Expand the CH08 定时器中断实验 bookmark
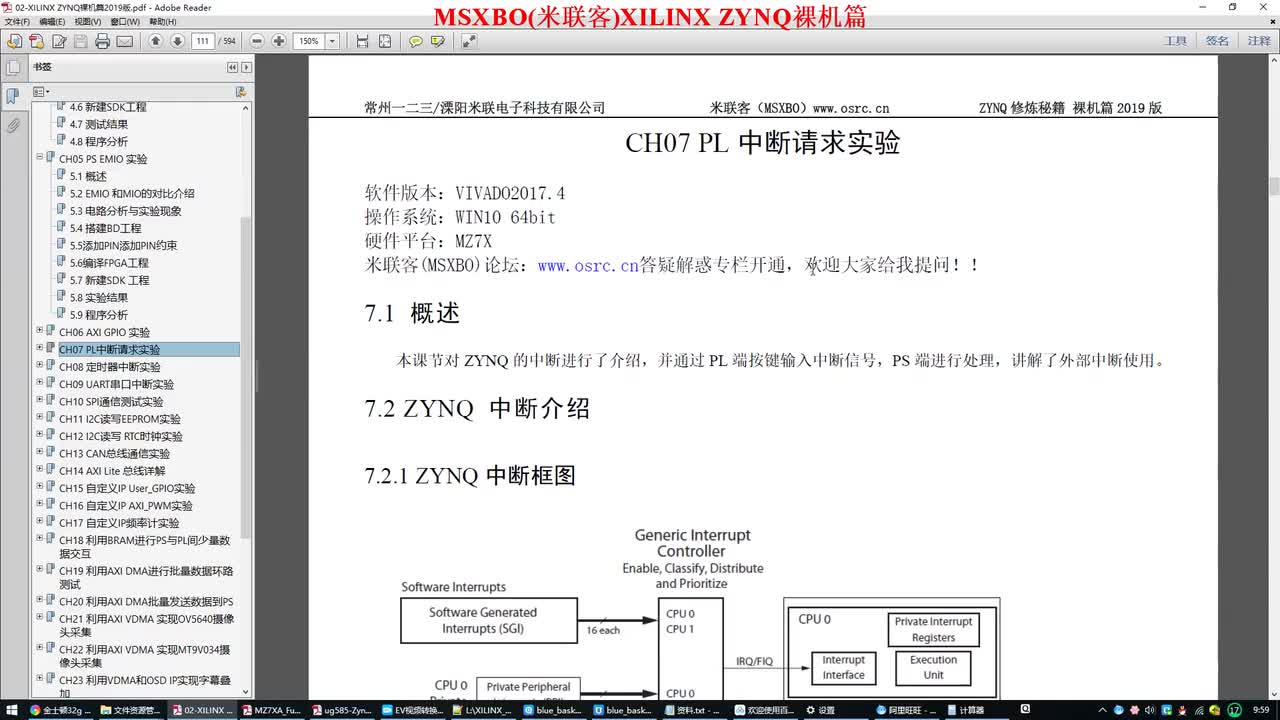Image resolution: width=1280 pixels, height=720 pixels. point(40,366)
